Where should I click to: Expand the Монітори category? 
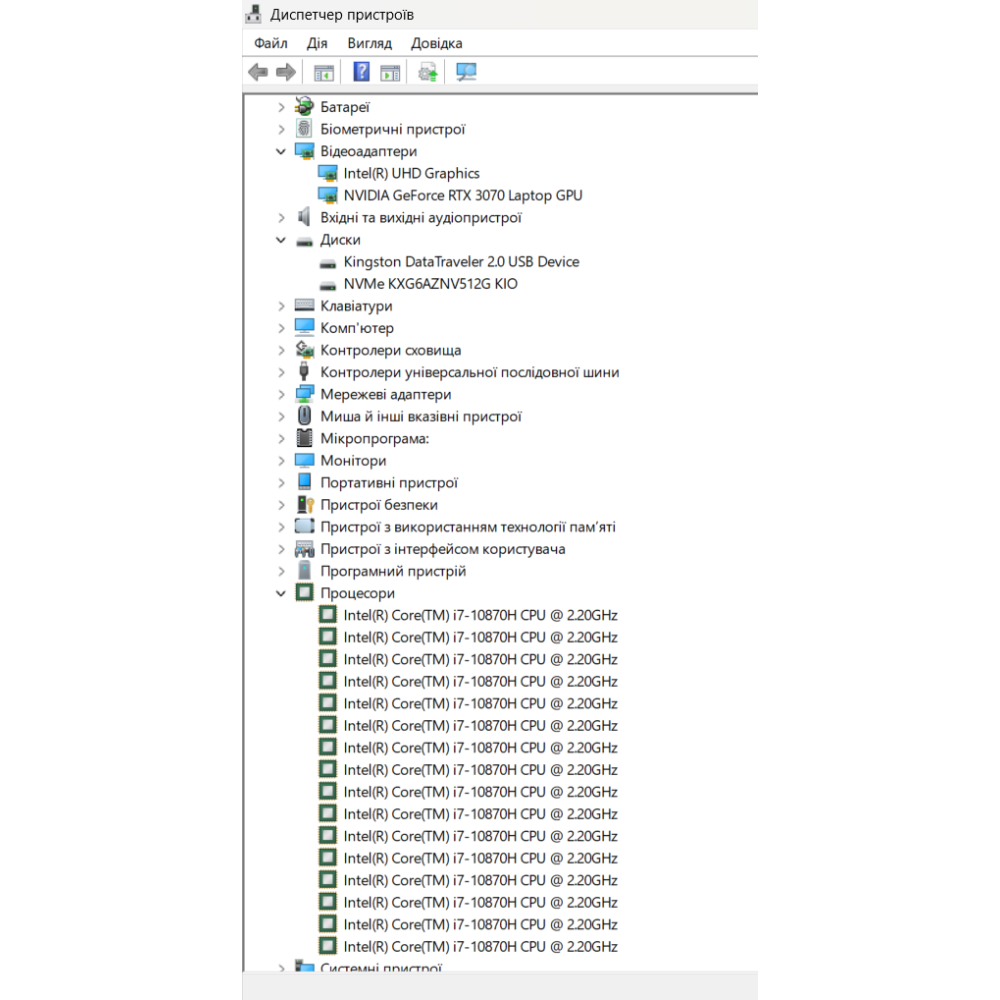tap(281, 460)
